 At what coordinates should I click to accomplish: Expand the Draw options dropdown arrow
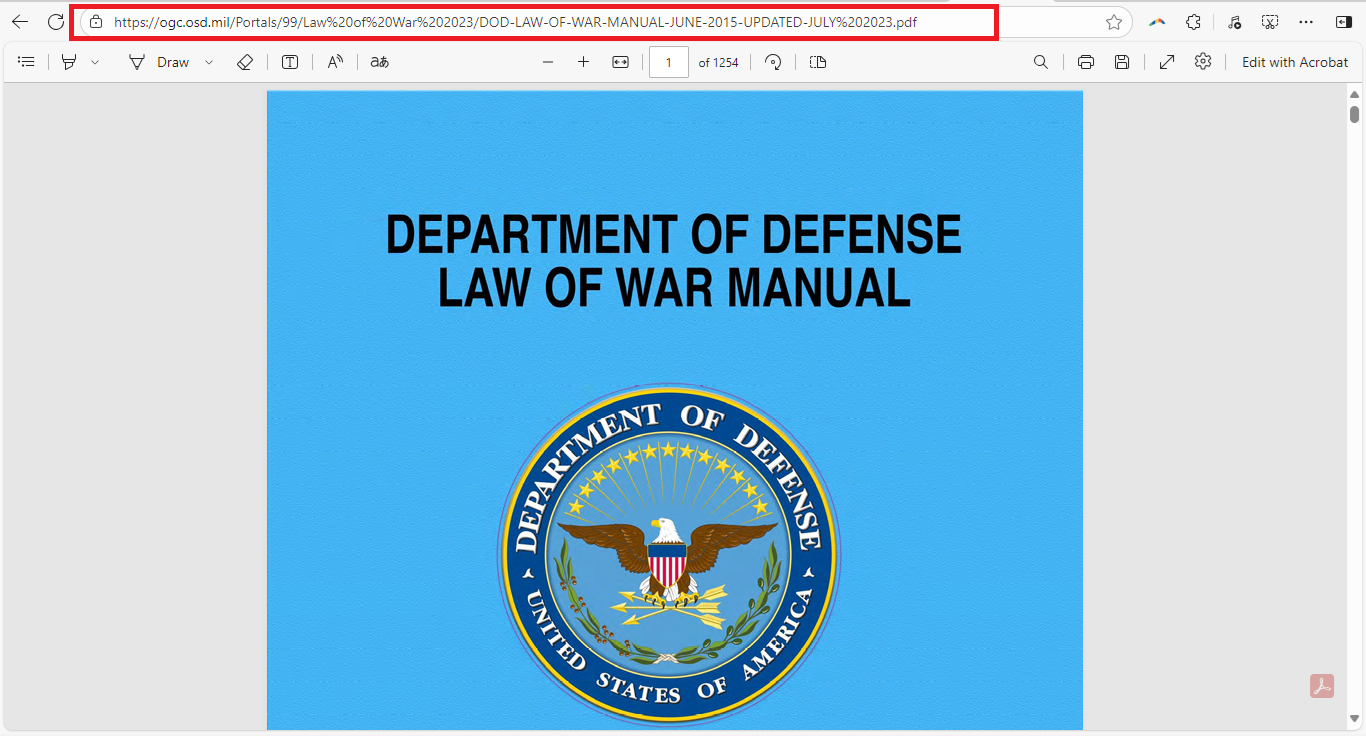(209, 62)
